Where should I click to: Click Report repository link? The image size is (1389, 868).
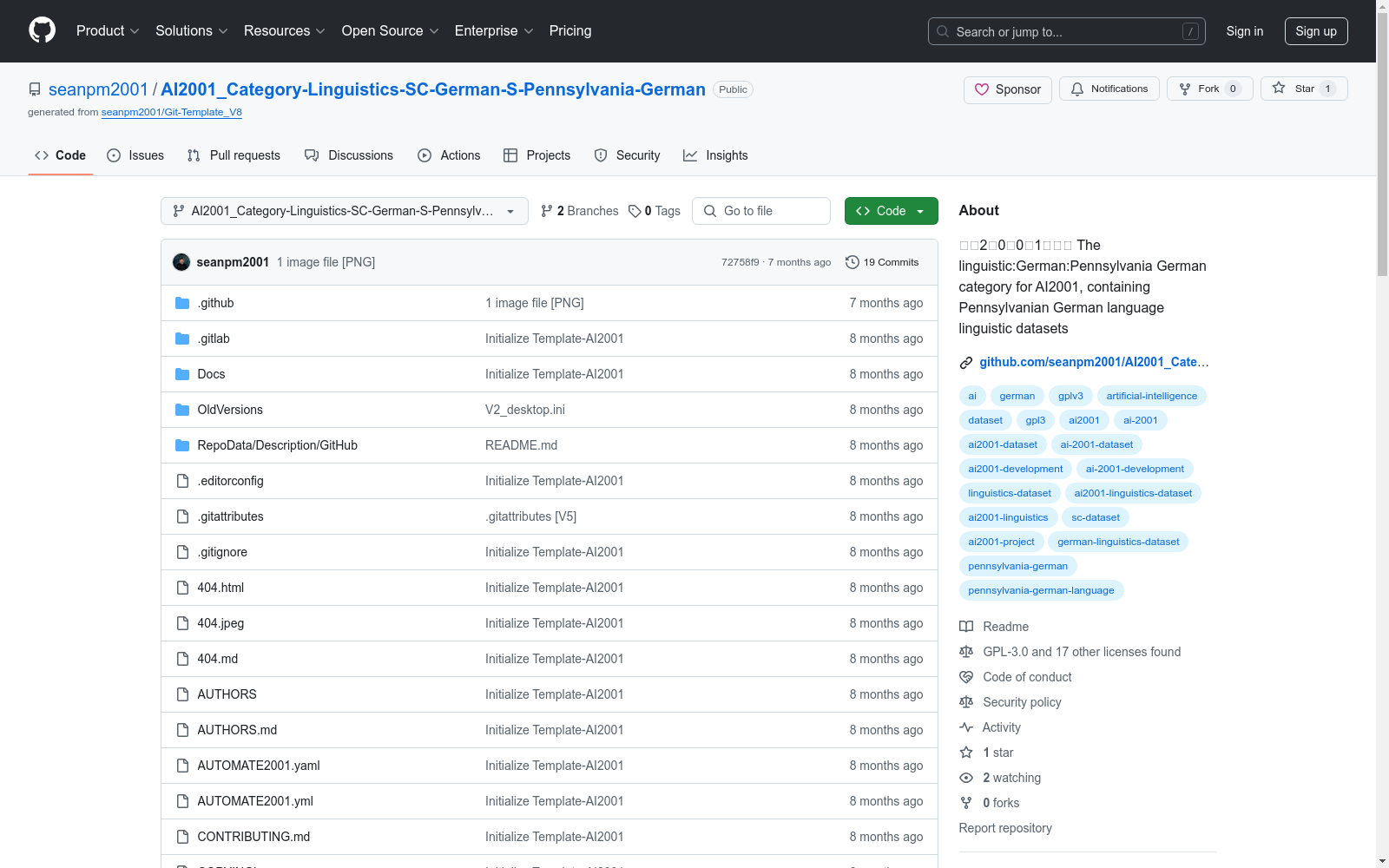coord(1005,828)
